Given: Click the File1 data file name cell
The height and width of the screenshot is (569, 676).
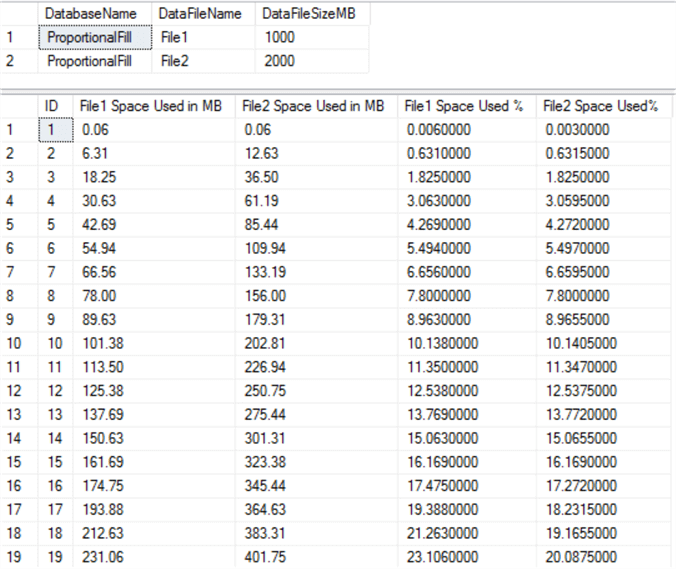Looking at the screenshot, I should (203, 38).
